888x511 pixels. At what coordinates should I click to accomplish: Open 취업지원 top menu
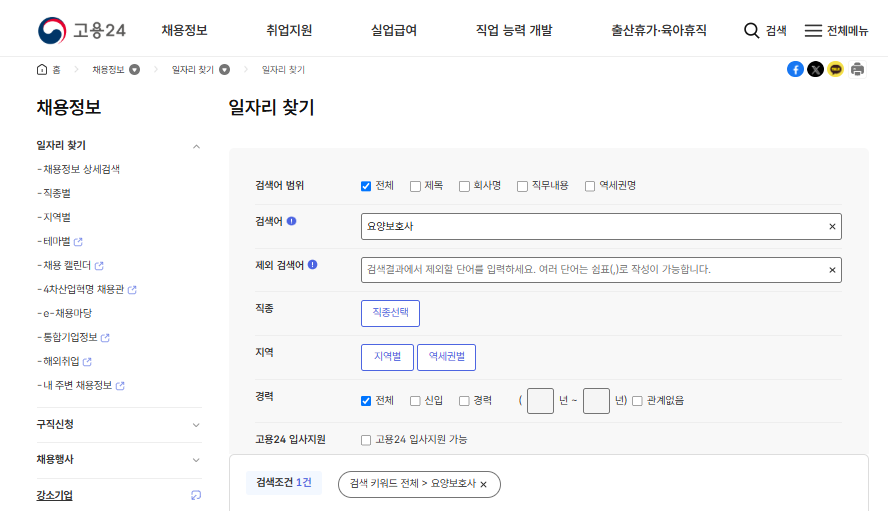pos(289,30)
